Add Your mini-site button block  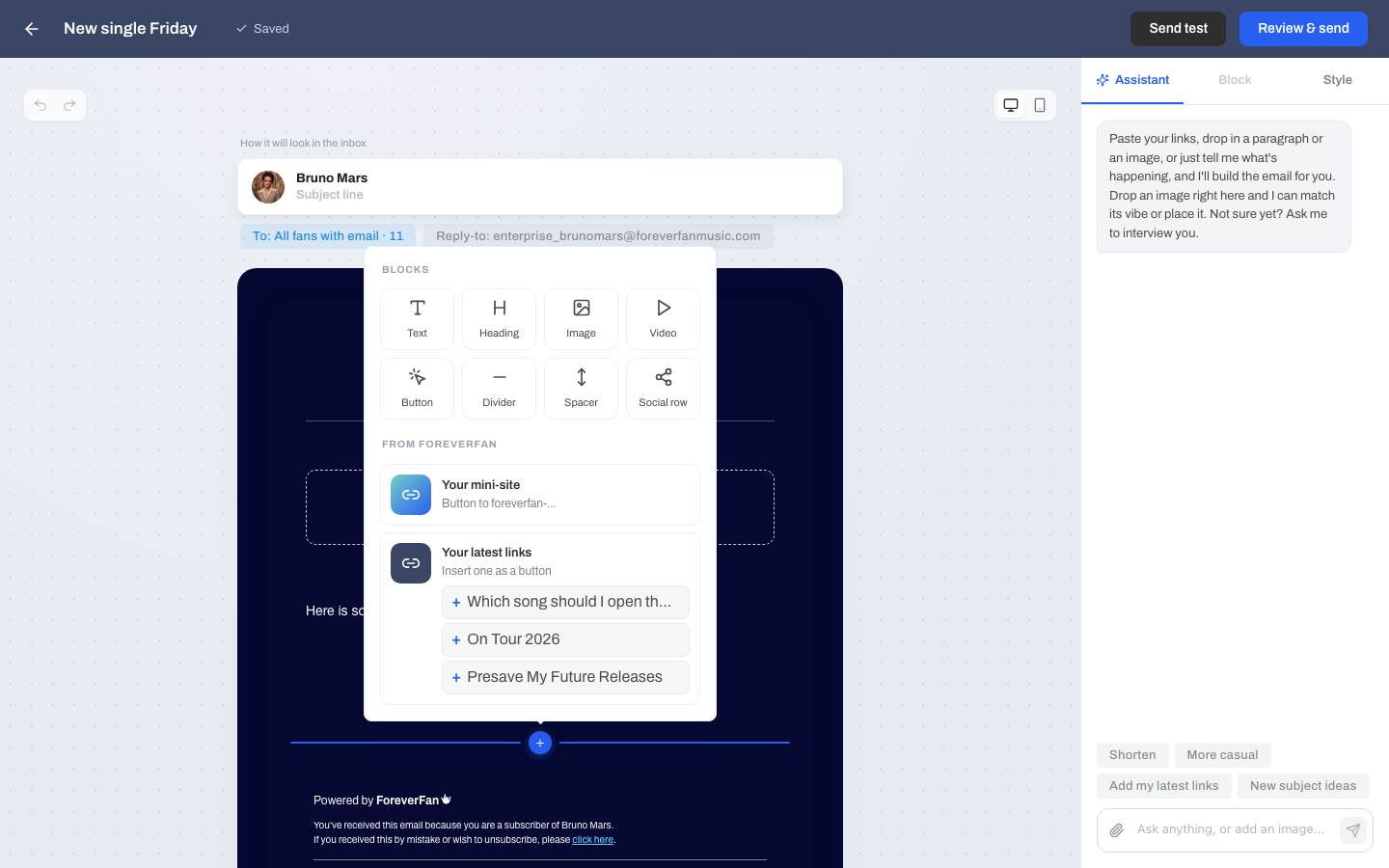[540, 495]
